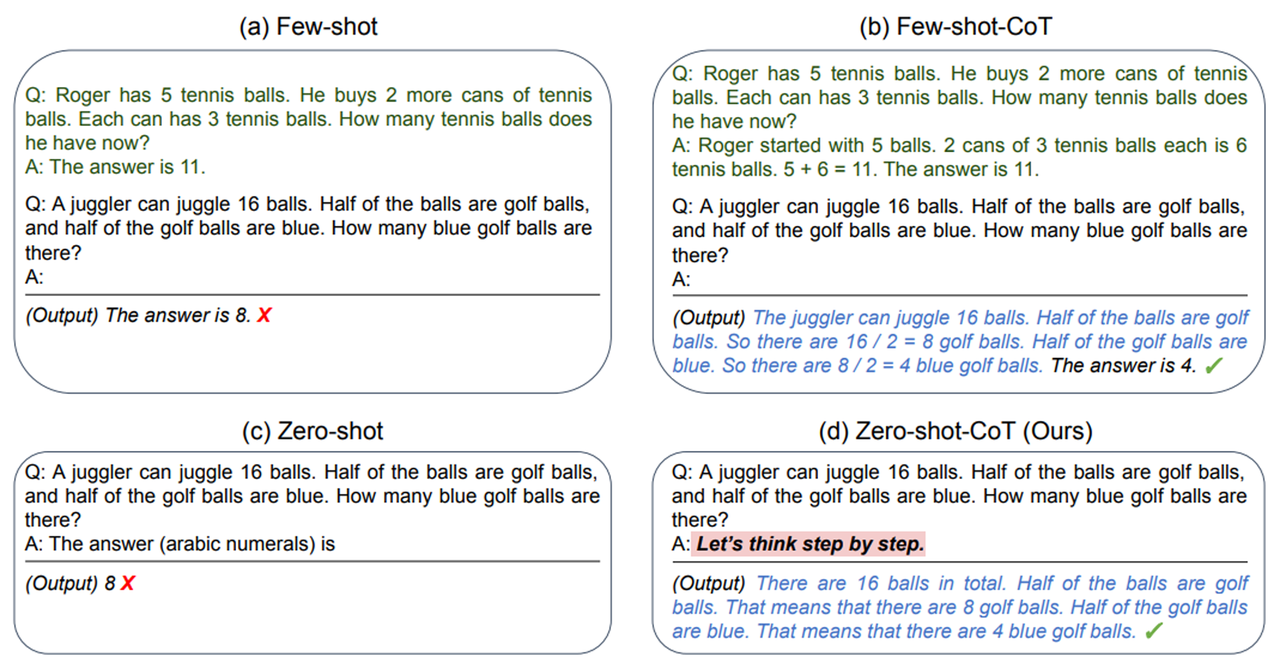Click the blank "A:" line in Few-shot-CoT panel
Image resolution: width=1280 pixels, height=669 pixels.
point(682,280)
